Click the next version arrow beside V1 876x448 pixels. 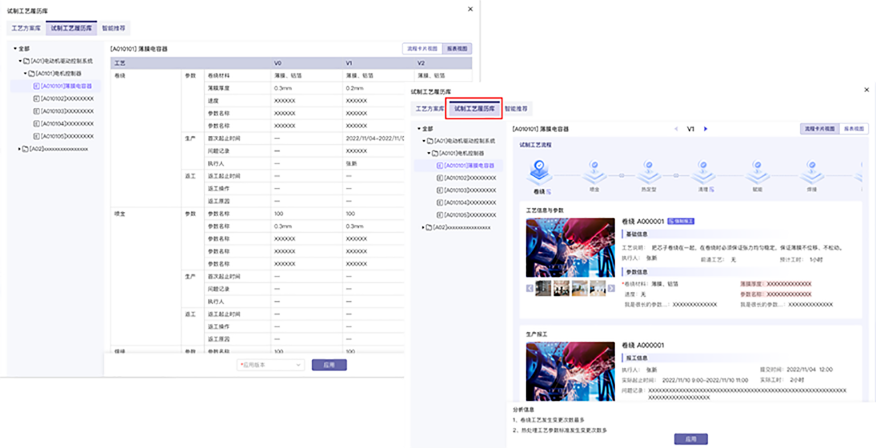pyautogui.click(x=705, y=129)
